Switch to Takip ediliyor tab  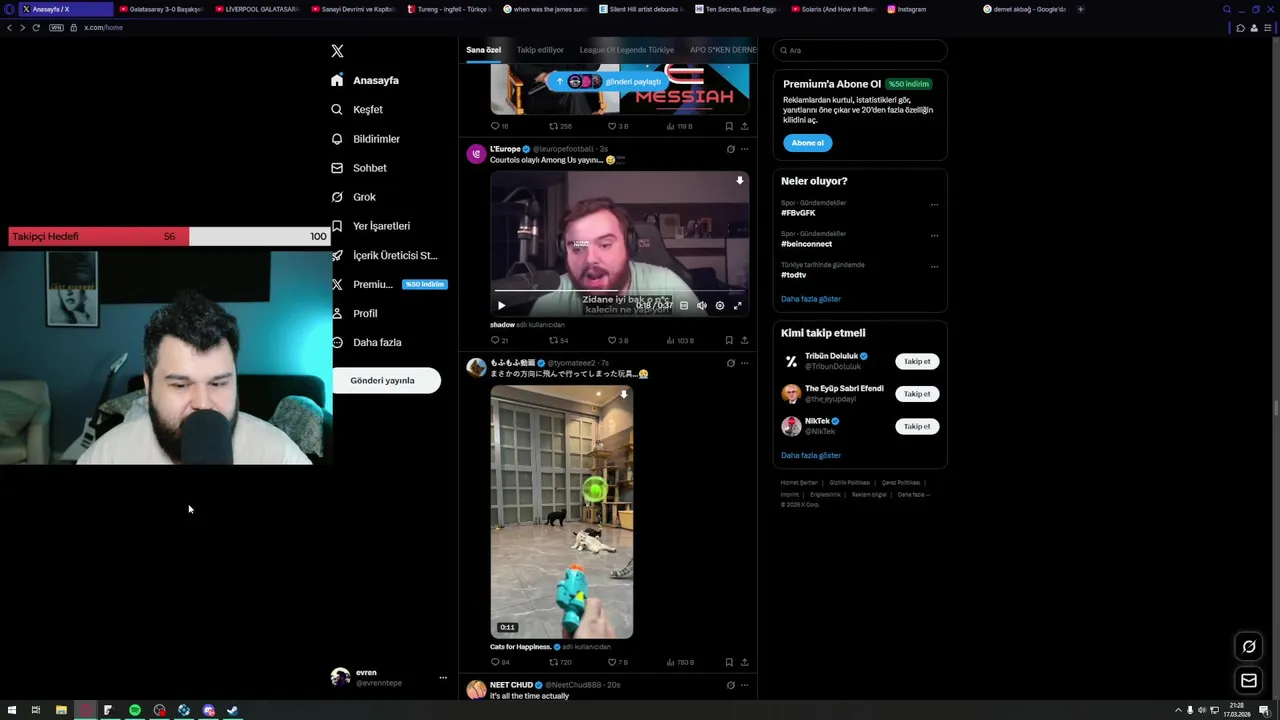pos(540,50)
